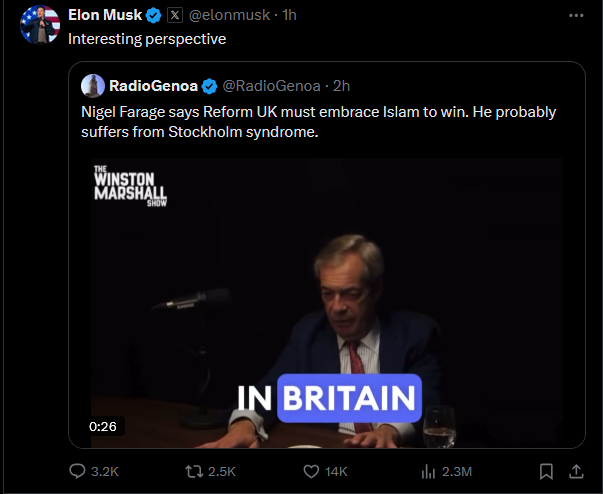Click RadioGenoa's blue verified checkmark

coord(211,86)
